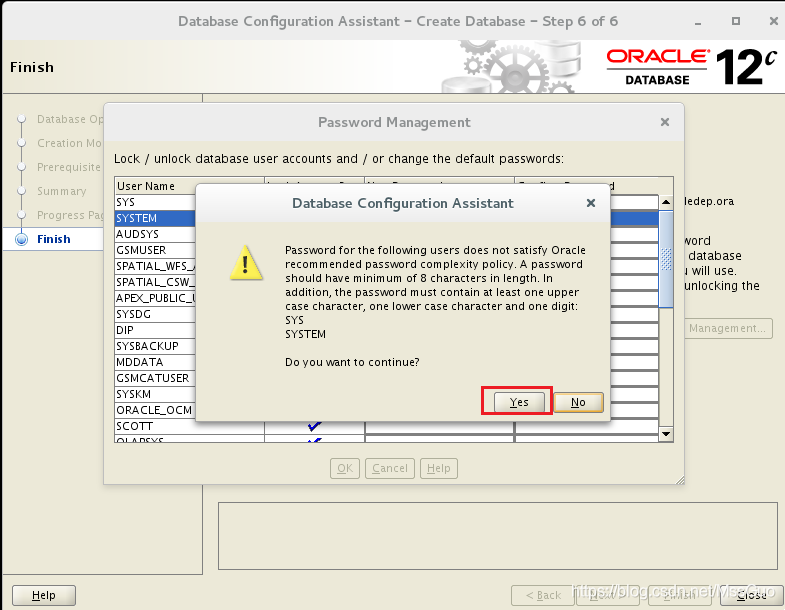Toggle the lock checkmark for SCOTT account
Viewport: 785px width, 610px height.
click(314, 426)
